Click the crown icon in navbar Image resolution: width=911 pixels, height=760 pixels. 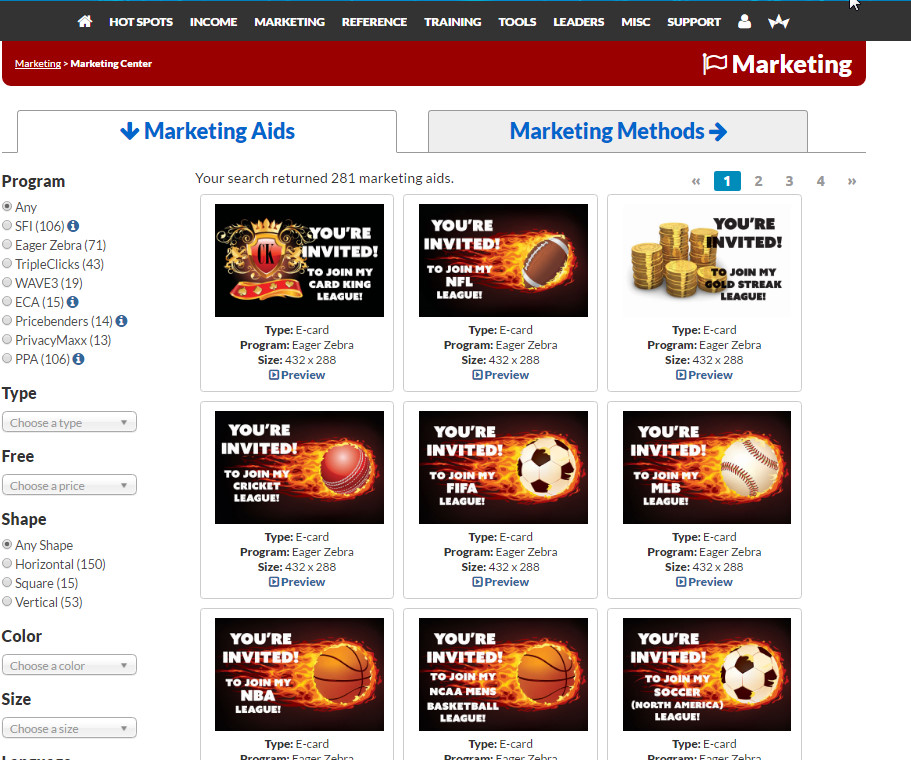click(x=779, y=22)
